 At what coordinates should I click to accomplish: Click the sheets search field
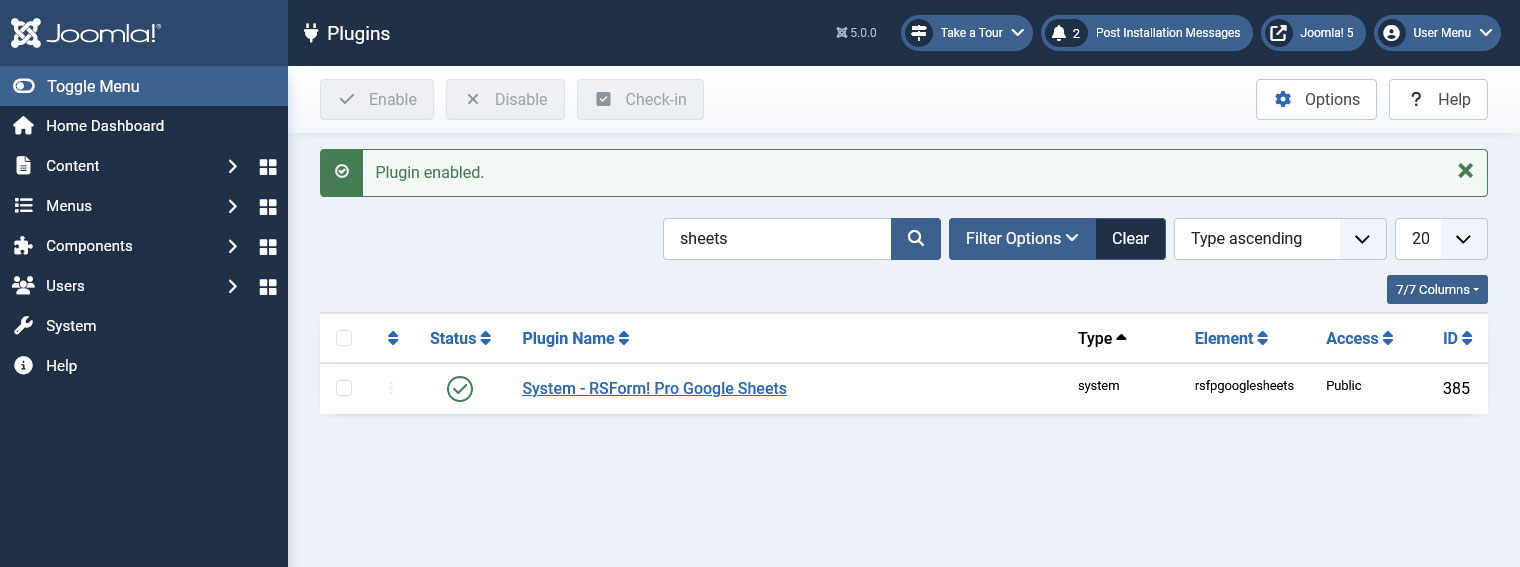[777, 239]
